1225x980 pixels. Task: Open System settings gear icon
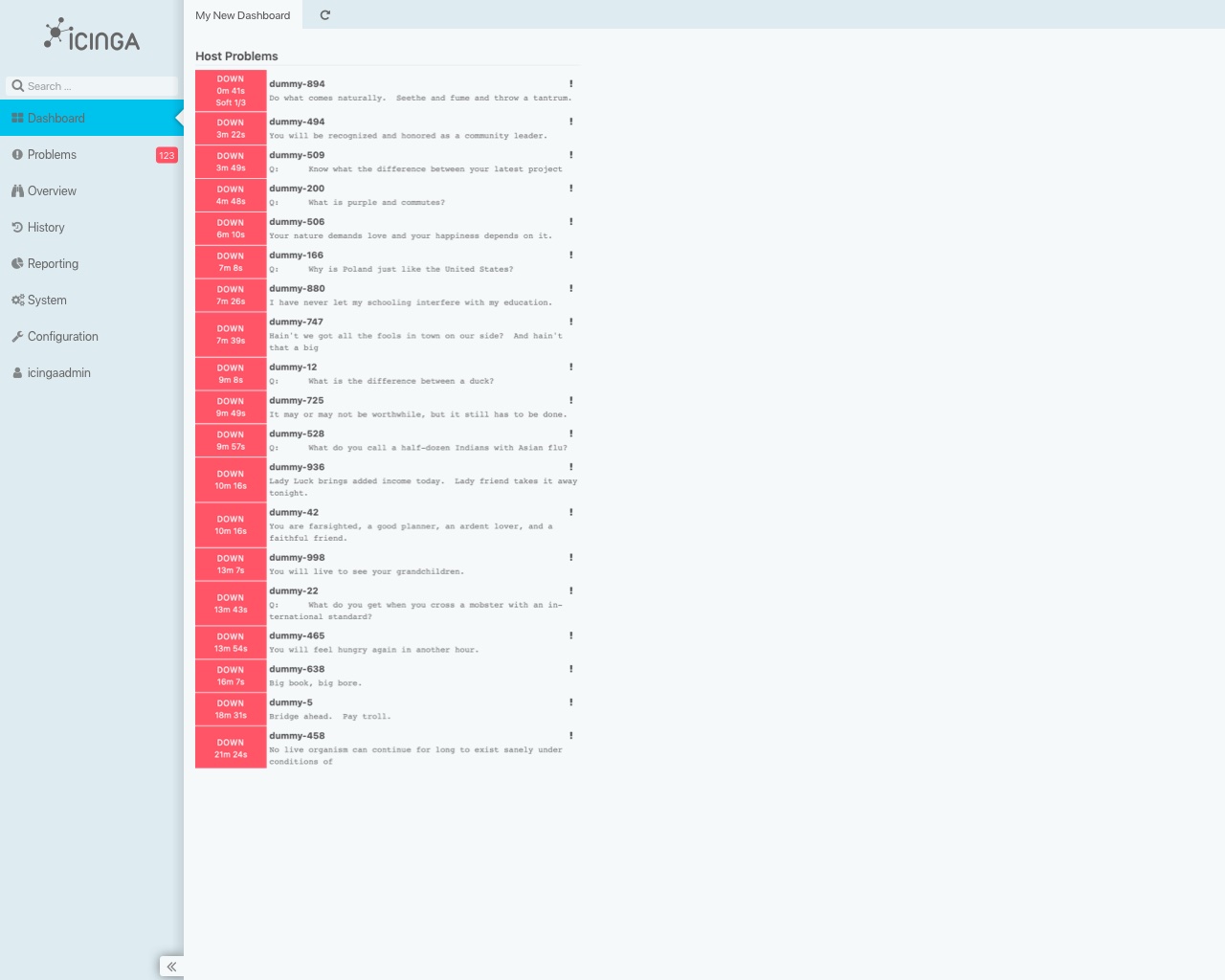[17, 300]
